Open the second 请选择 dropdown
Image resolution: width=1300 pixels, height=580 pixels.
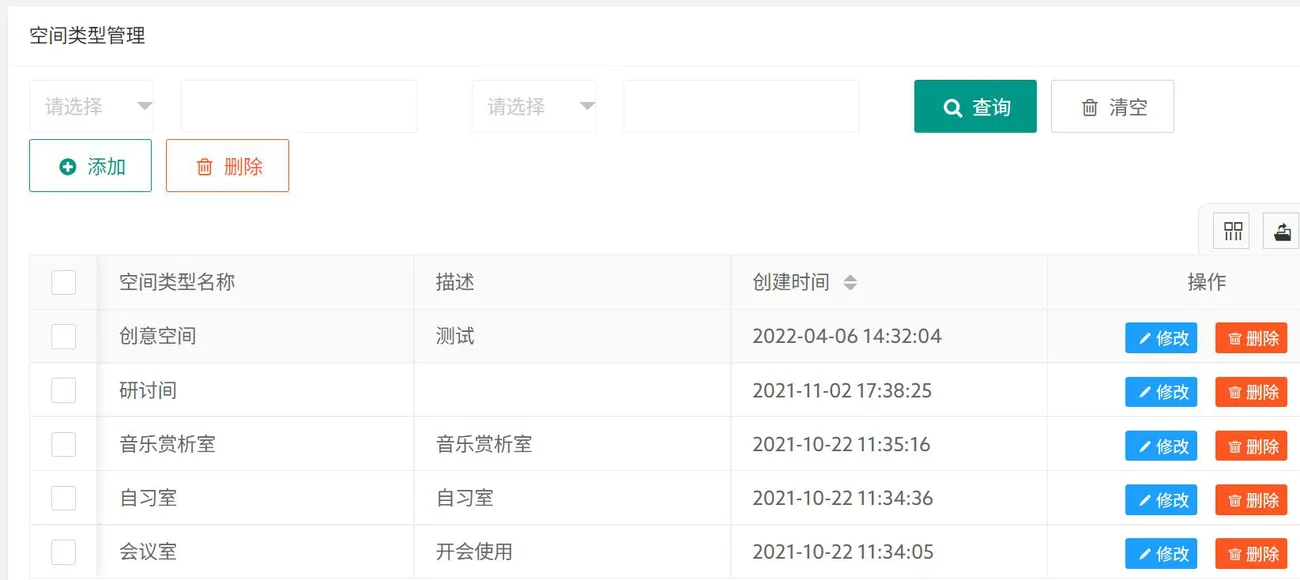click(534, 106)
